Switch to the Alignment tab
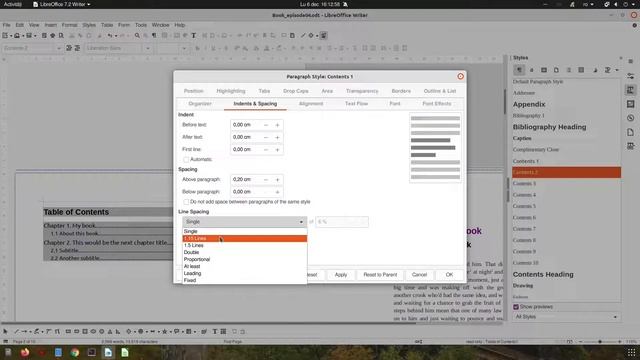640x360 pixels. click(x=311, y=104)
